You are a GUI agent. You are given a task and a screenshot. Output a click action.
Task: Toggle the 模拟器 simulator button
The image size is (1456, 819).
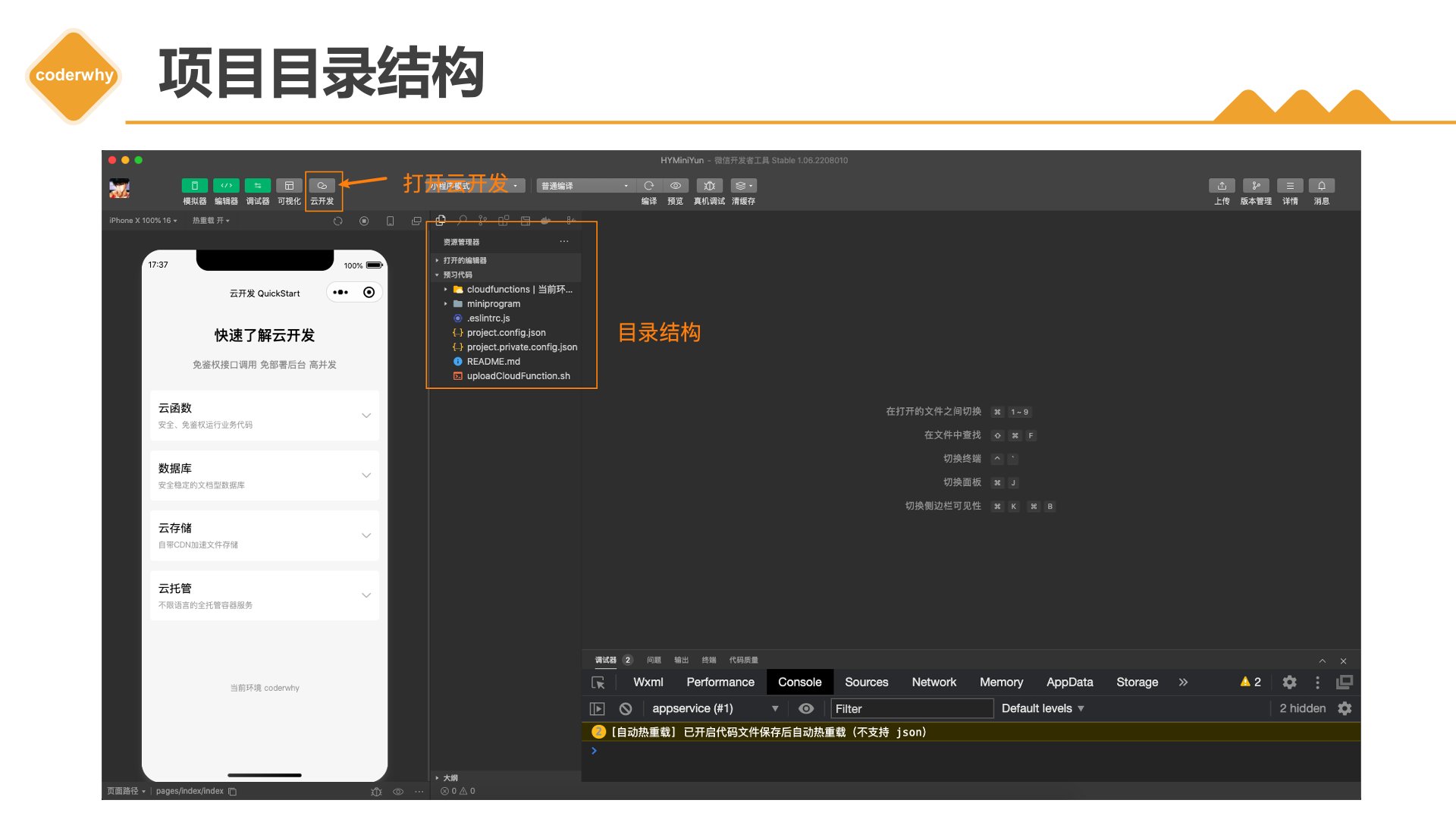click(x=194, y=186)
